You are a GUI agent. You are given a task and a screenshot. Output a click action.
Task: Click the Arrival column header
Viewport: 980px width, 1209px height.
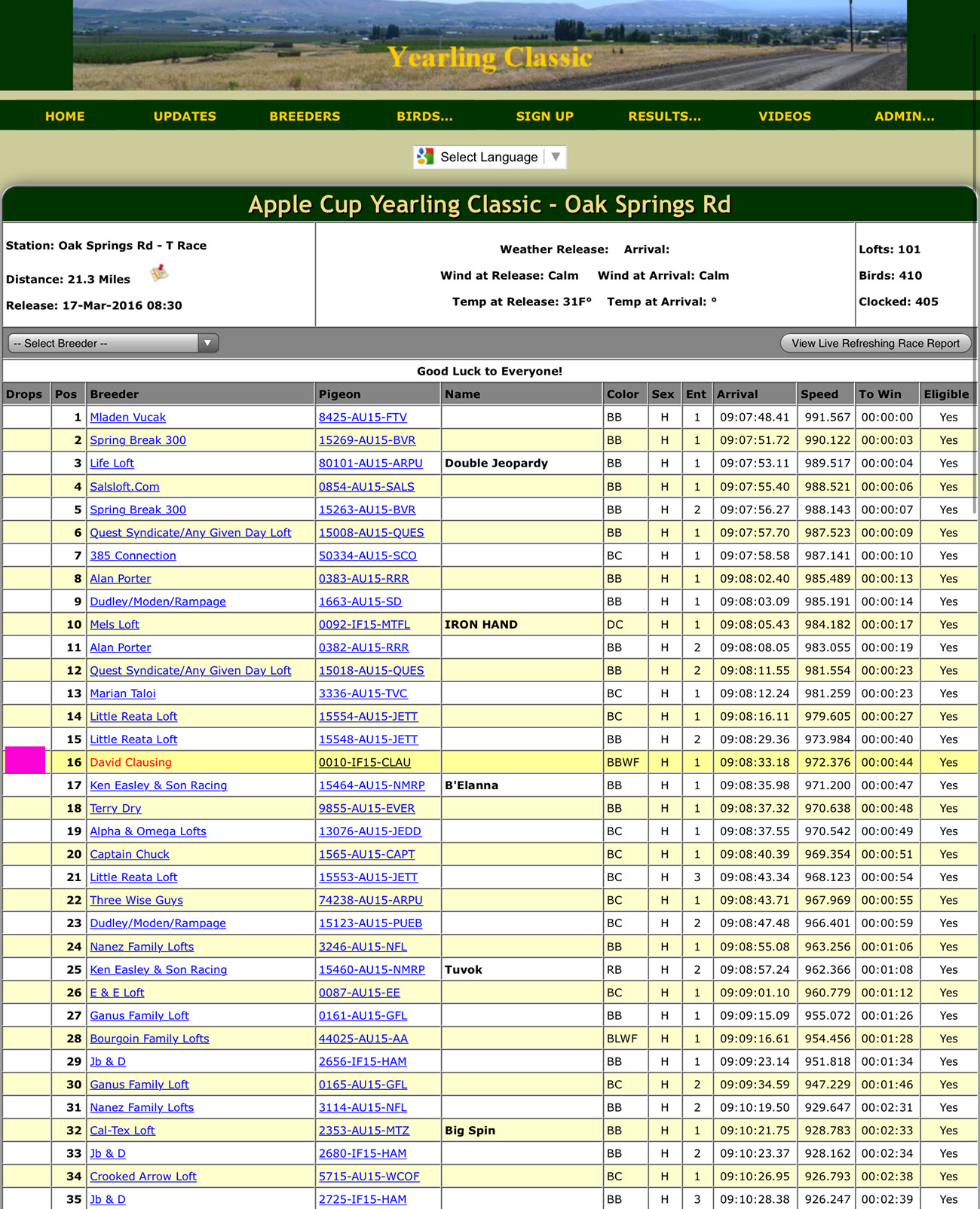point(737,394)
